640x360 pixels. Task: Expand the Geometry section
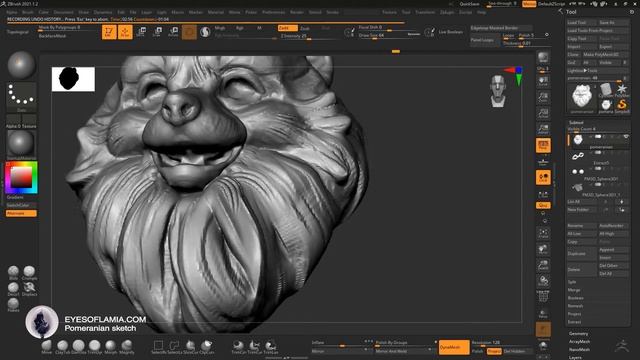point(578,334)
